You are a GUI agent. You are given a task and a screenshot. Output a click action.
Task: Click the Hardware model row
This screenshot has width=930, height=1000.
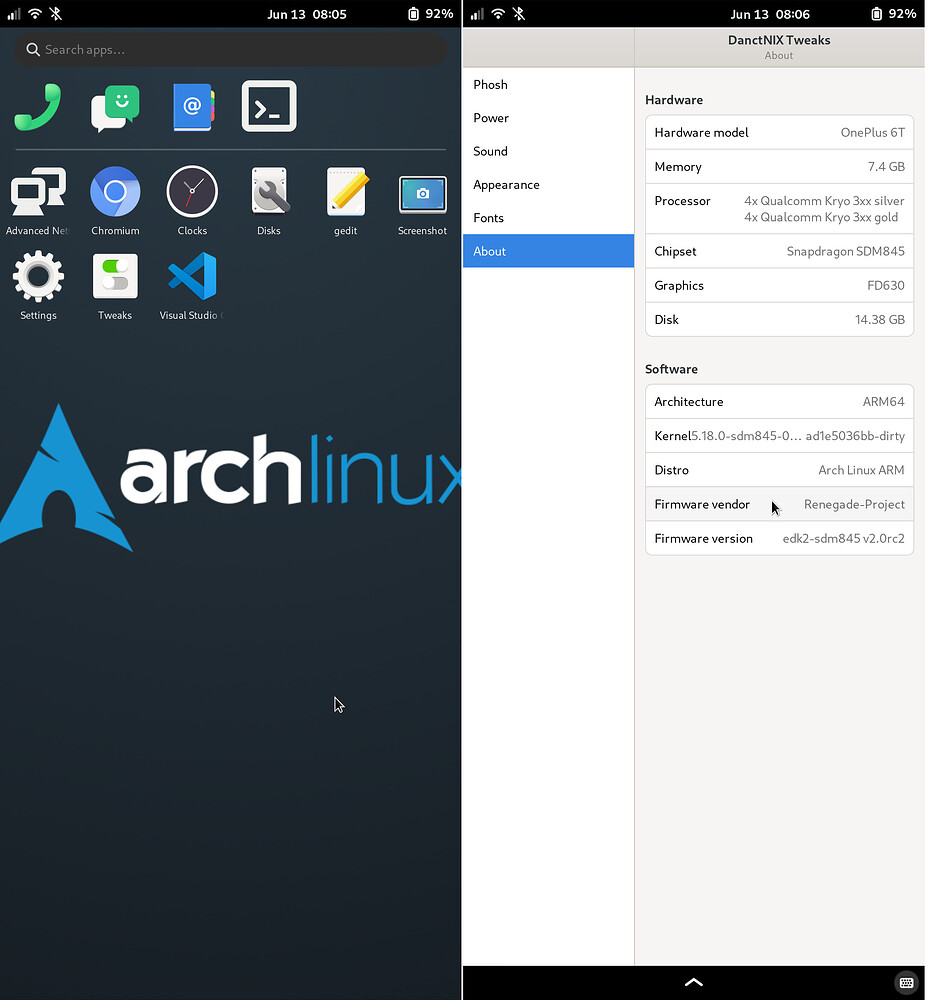point(779,132)
